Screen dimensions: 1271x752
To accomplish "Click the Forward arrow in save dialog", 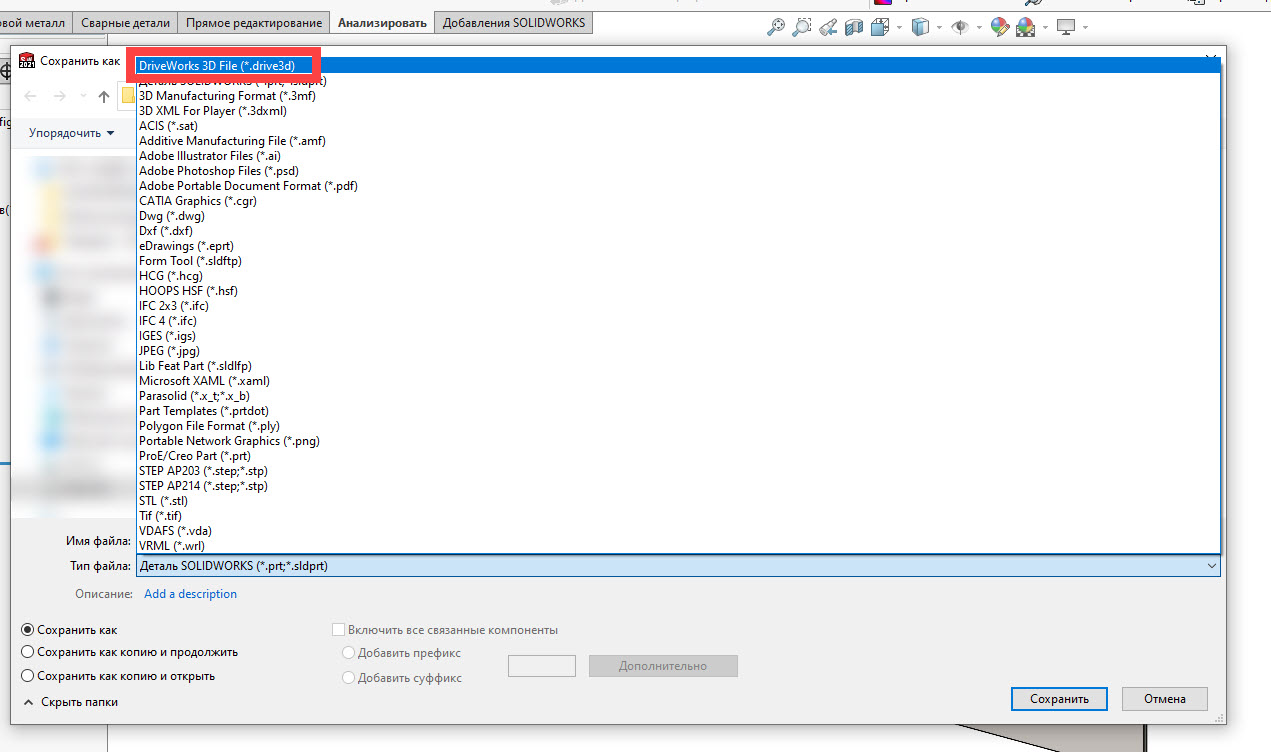I will click(x=60, y=96).
